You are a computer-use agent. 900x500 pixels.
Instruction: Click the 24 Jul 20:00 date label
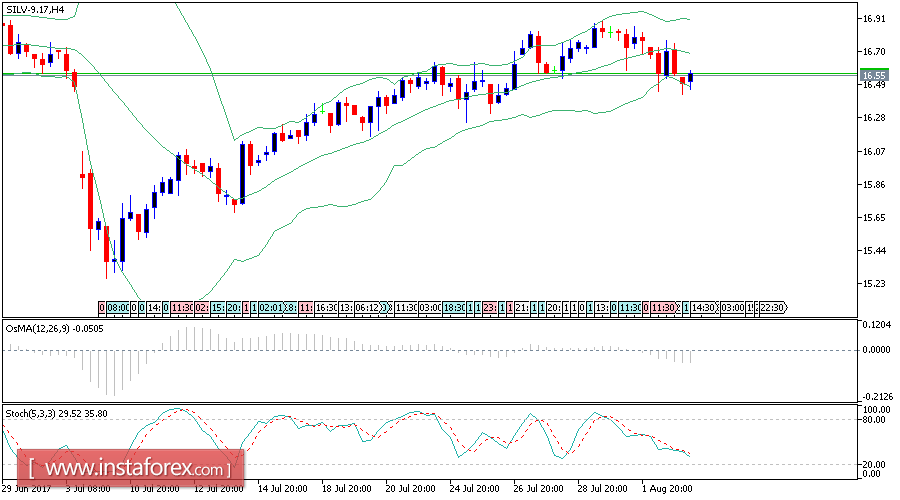[x=474, y=489]
